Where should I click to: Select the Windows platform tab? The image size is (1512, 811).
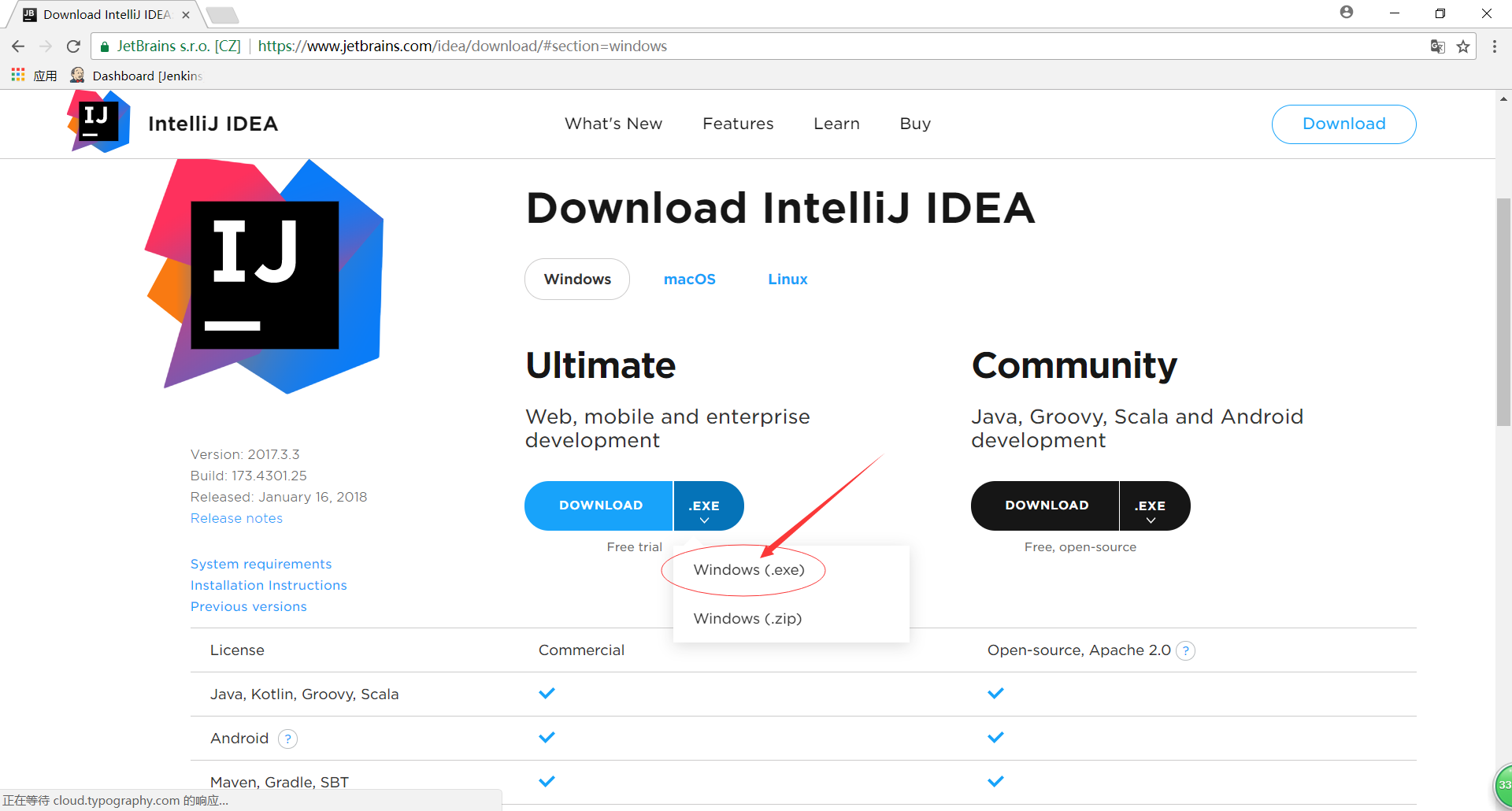tap(577, 280)
